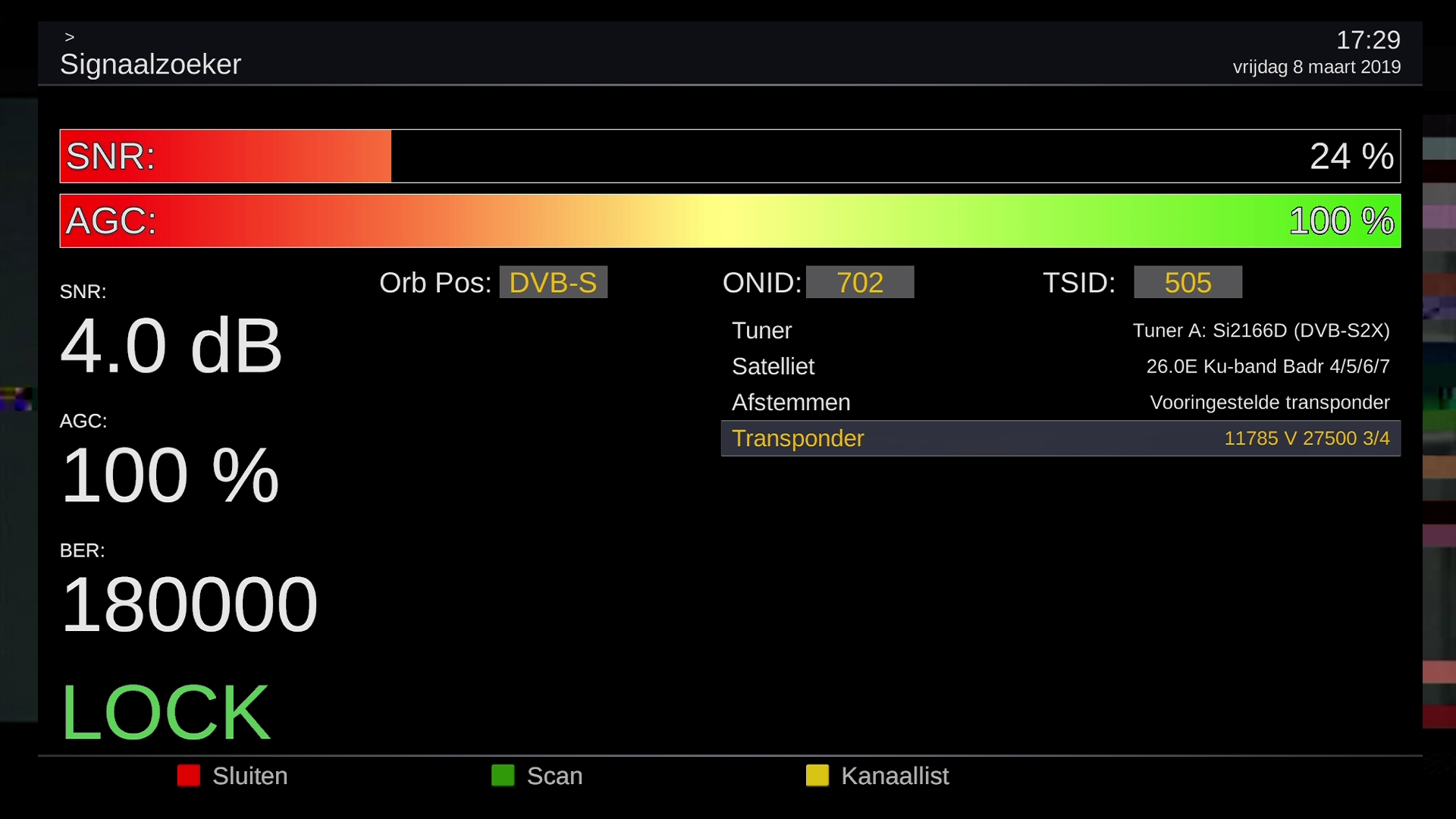Click the Orb Pos DVB-S field
This screenshot has width=1456, height=819.
coord(553,282)
